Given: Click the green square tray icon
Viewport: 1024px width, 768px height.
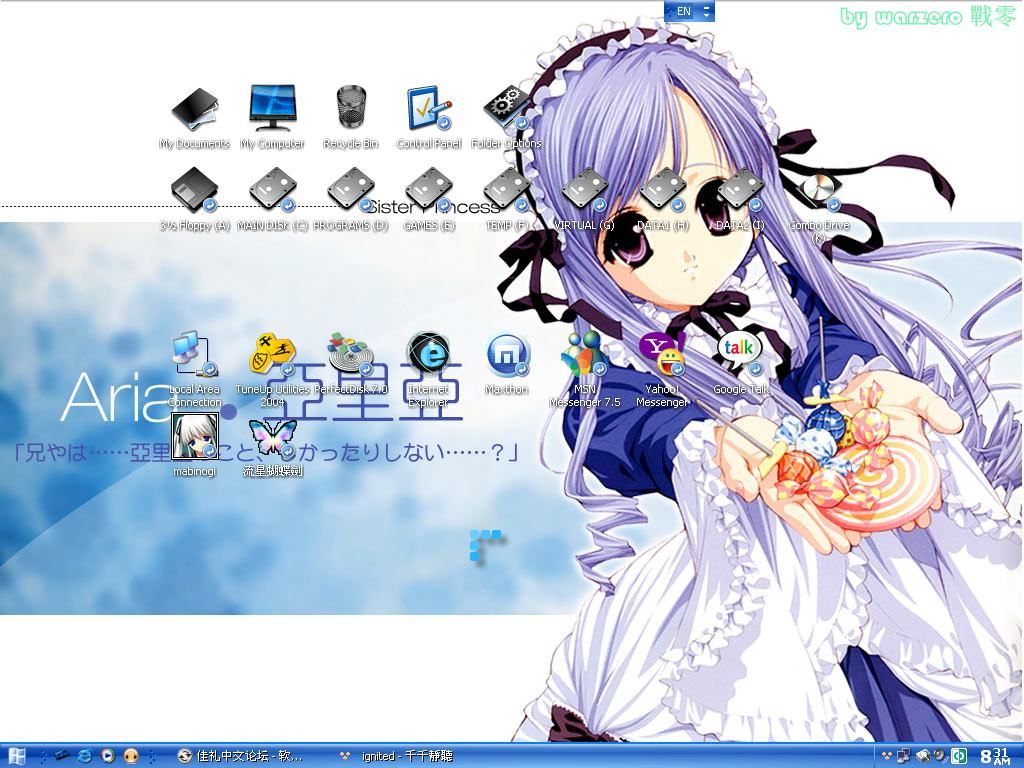Looking at the screenshot, I should (x=959, y=756).
